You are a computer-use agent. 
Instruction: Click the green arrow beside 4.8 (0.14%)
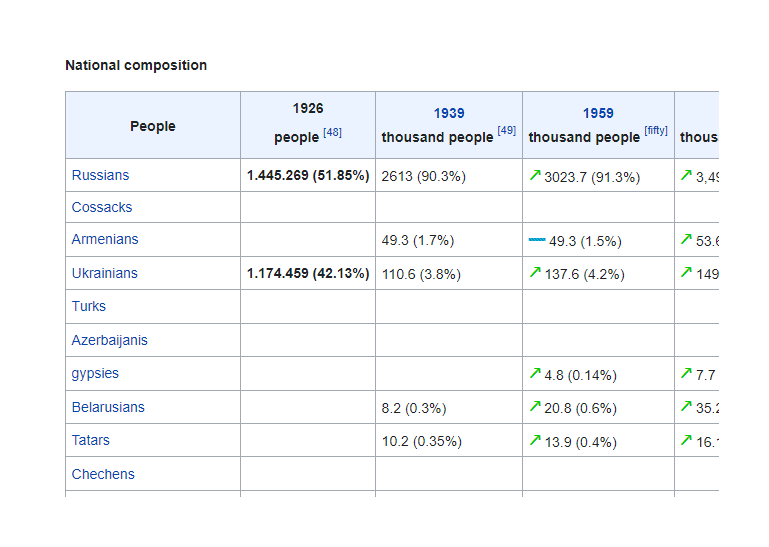(535, 374)
